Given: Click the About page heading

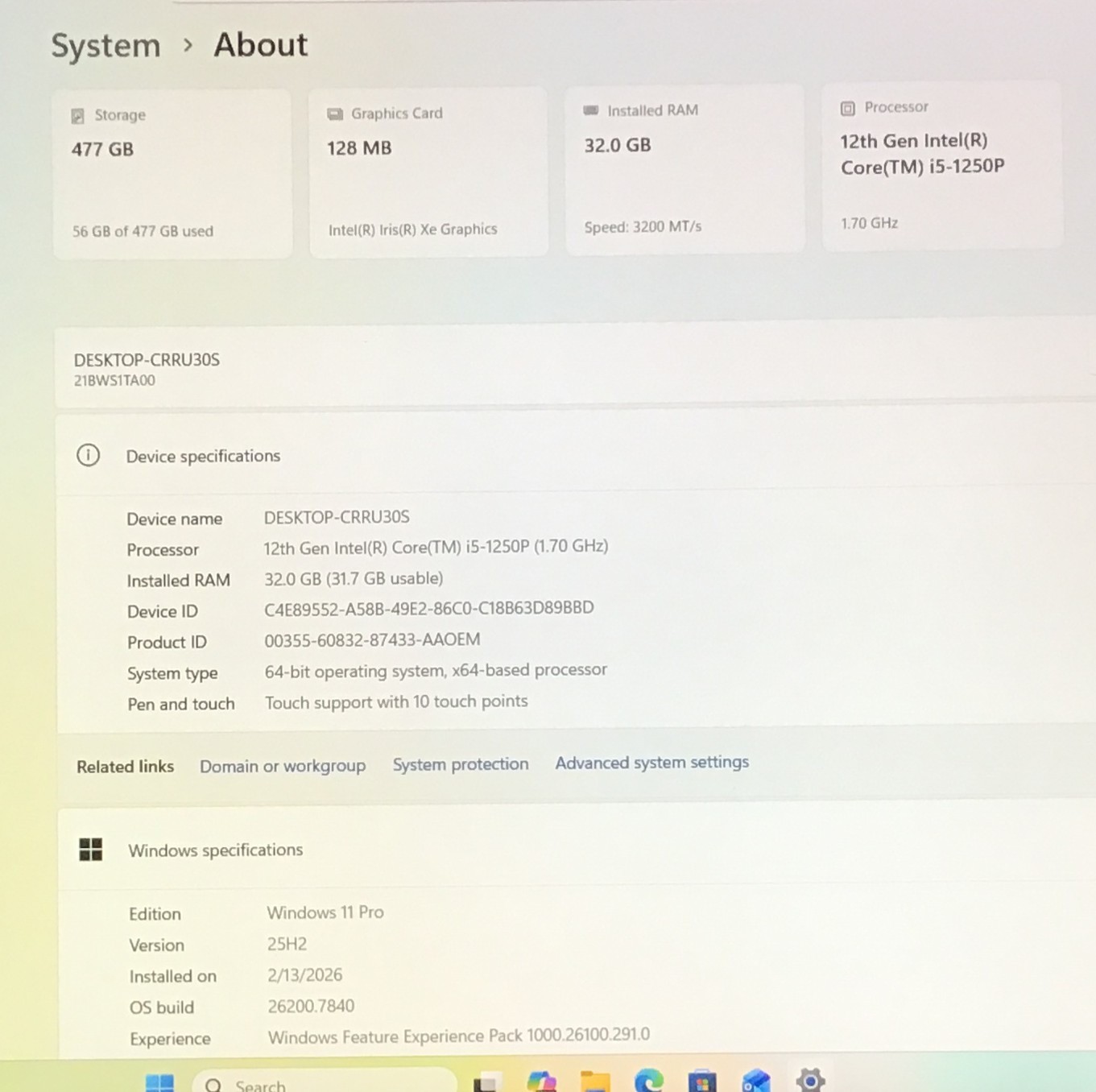Looking at the screenshot, I should coord(261,45).
